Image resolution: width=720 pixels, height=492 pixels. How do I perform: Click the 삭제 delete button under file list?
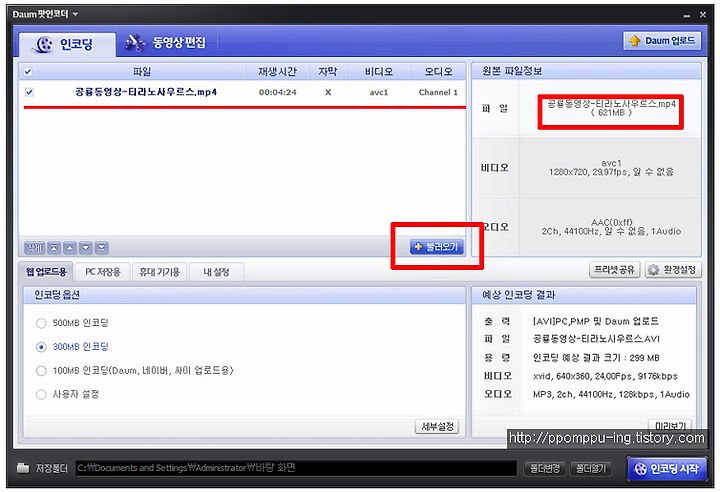[x=34, y=248]
